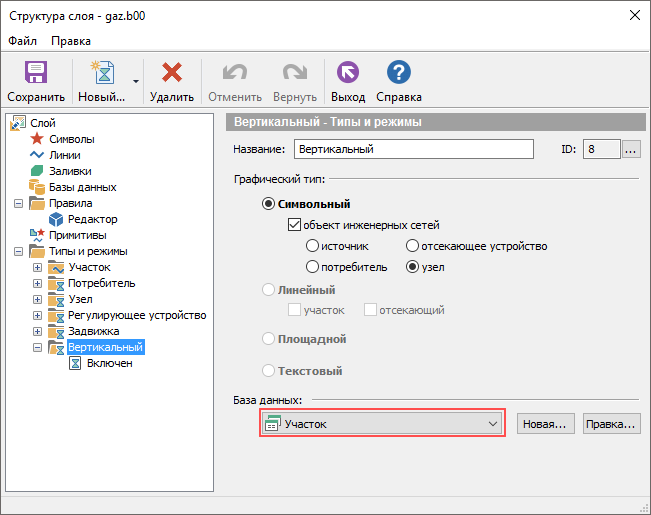Click the Регулирующее устройство folder icon

(56, 315)
